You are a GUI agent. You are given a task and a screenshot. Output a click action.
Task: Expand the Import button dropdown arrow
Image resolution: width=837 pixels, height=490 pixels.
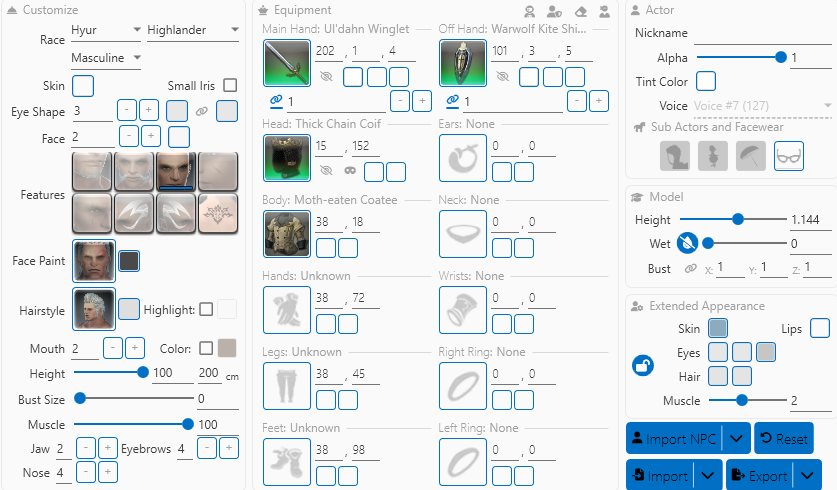point(708,475)
